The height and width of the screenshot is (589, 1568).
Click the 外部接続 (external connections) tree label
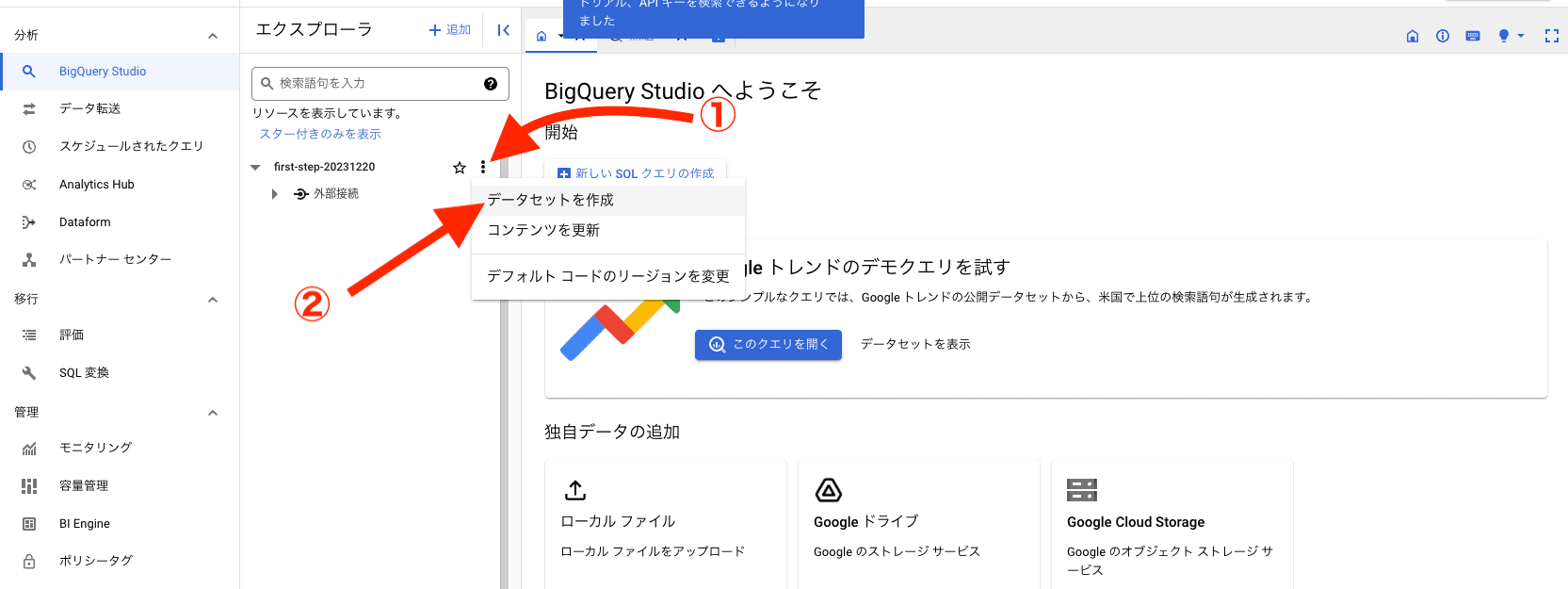point(336,194)
